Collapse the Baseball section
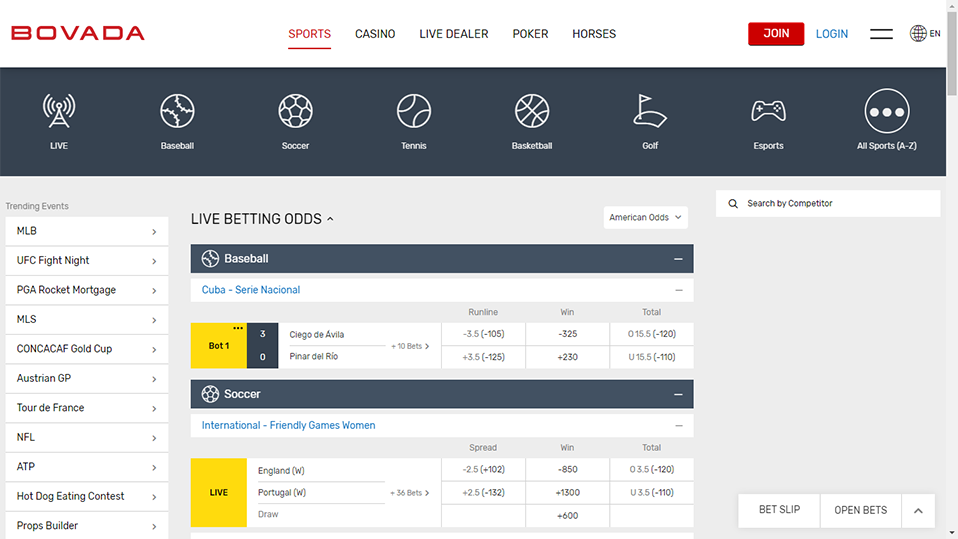Screen dimensions: 958x539 678,259
